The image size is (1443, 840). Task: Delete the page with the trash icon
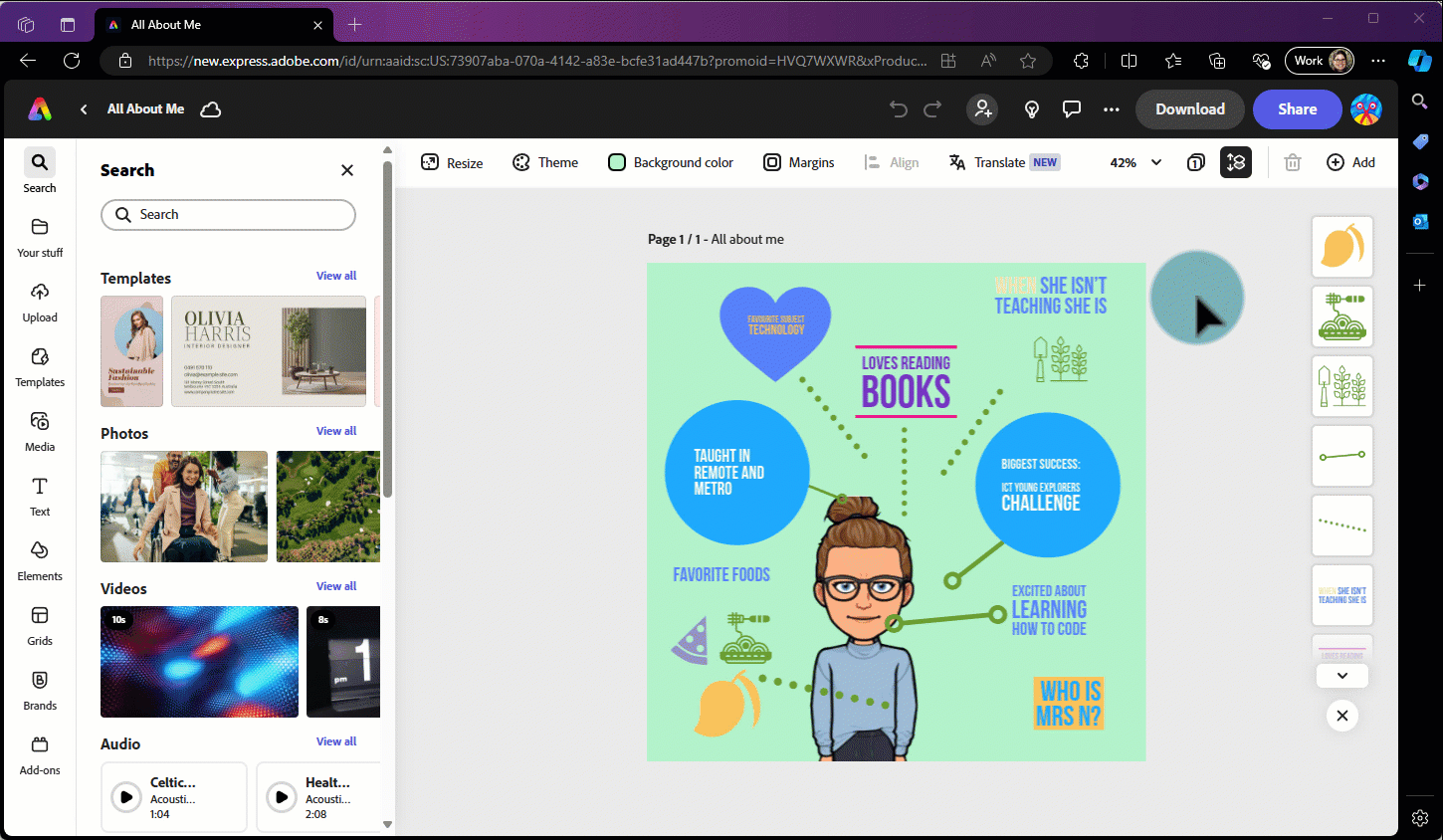1293,162
